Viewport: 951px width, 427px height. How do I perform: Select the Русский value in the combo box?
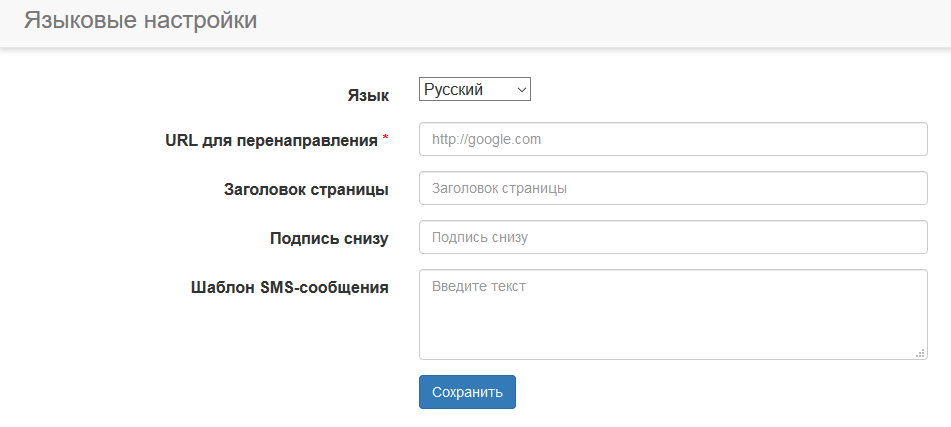(453, 90)
